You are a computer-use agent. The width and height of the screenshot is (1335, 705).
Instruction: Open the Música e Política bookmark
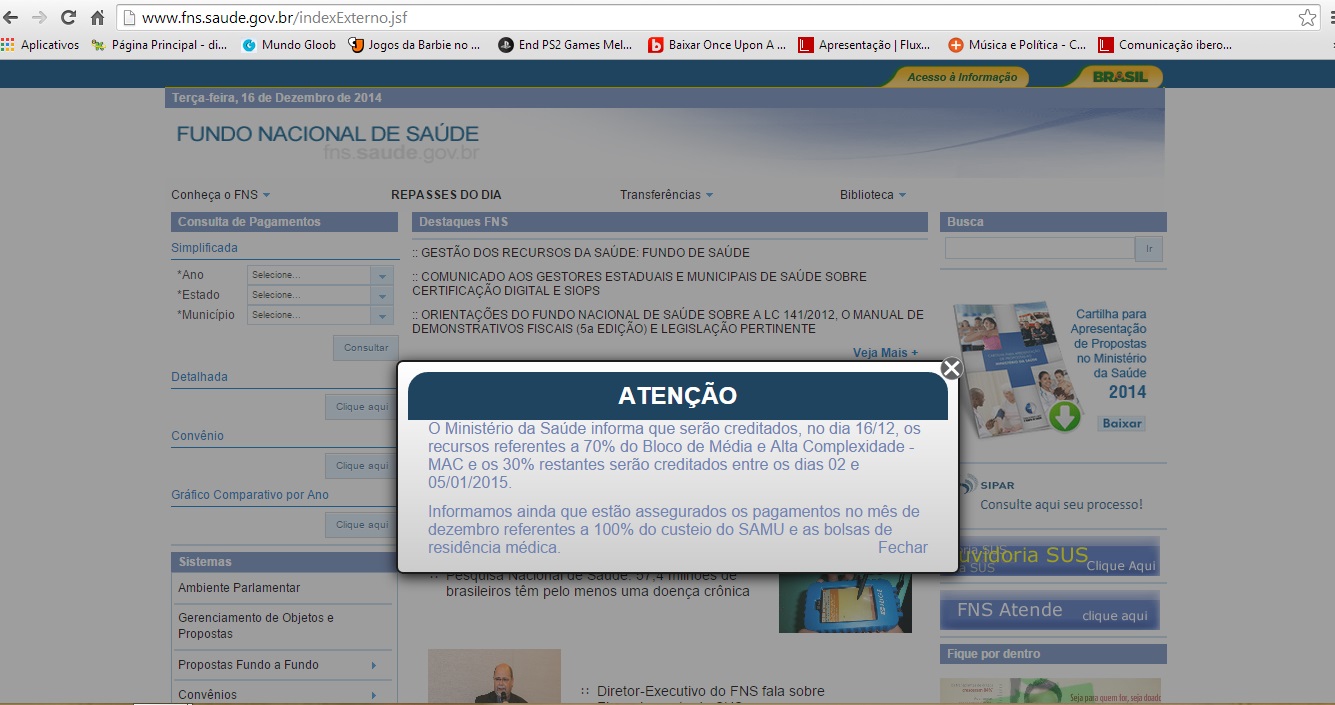[1017, 45]
